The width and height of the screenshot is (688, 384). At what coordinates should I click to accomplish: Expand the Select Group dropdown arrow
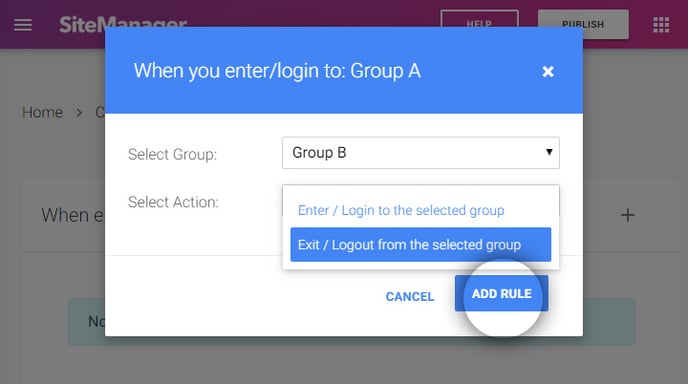549,152
